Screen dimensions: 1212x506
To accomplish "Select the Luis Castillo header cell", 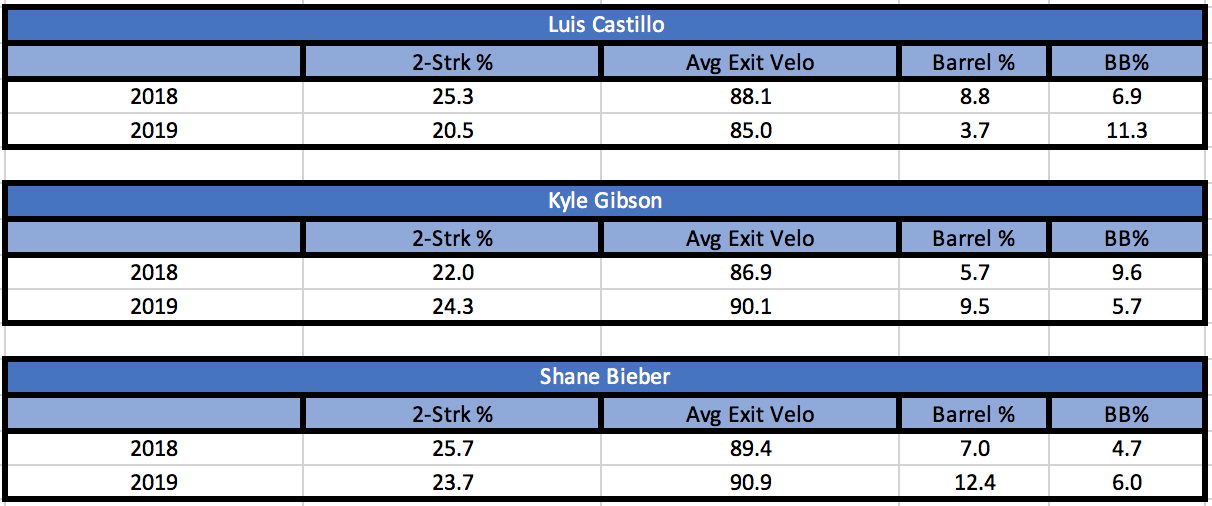I will pyautogui.click(x=605, y=26).
